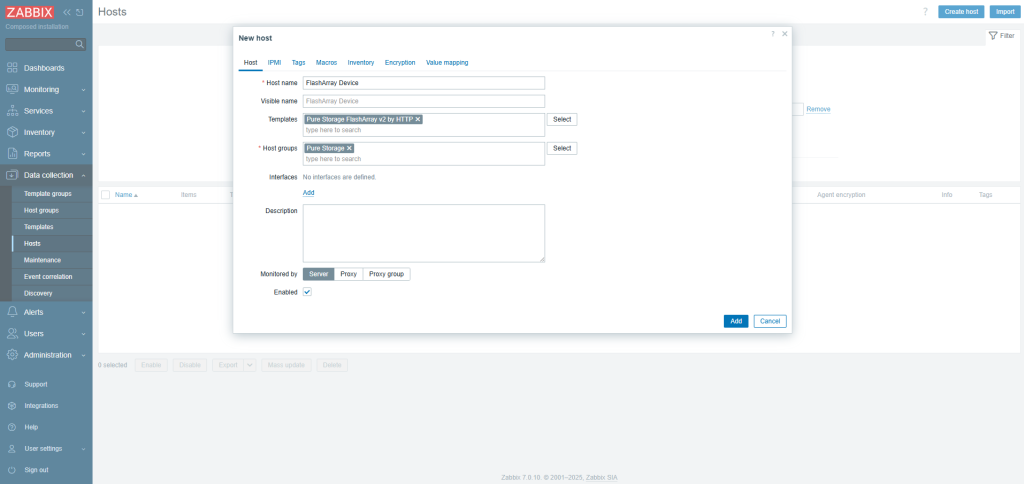Click the Services sidebar icon
Viewport: 1024px width, 484px height.
[x=12, y=111]
